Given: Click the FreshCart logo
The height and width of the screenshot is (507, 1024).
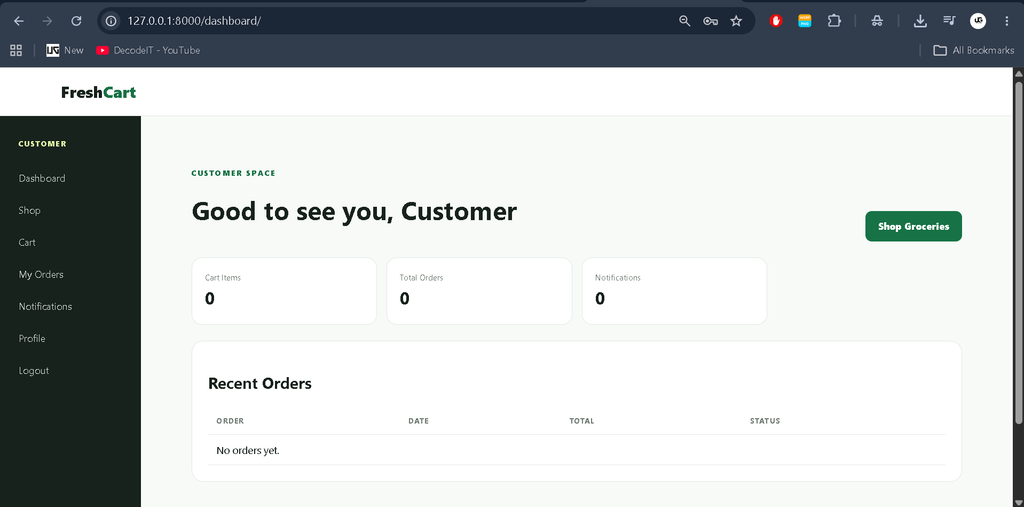Looking at the screenshot, I should point(99,92).
